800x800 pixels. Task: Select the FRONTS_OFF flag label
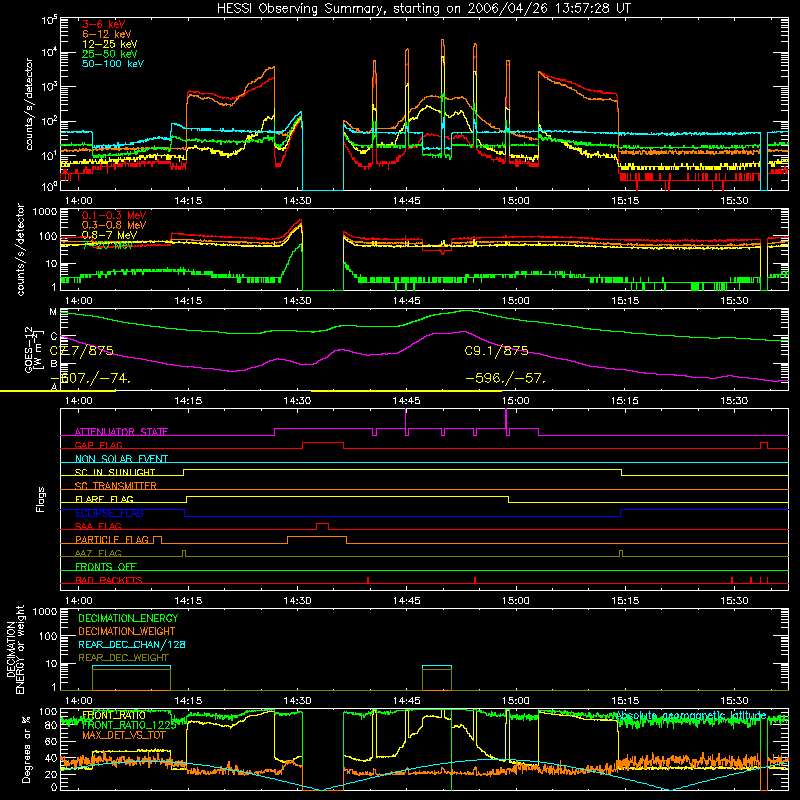click(x=106, y=566)
